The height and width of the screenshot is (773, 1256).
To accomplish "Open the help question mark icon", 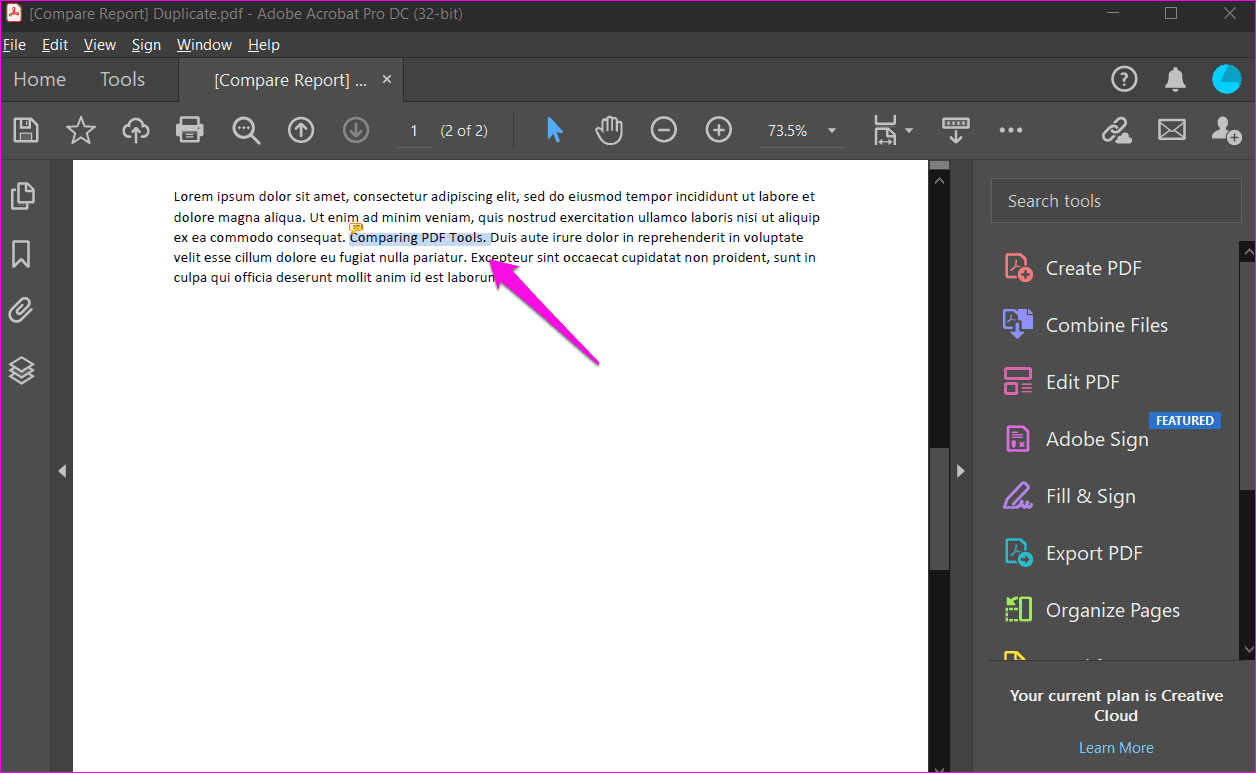I will coord(1124,80).
